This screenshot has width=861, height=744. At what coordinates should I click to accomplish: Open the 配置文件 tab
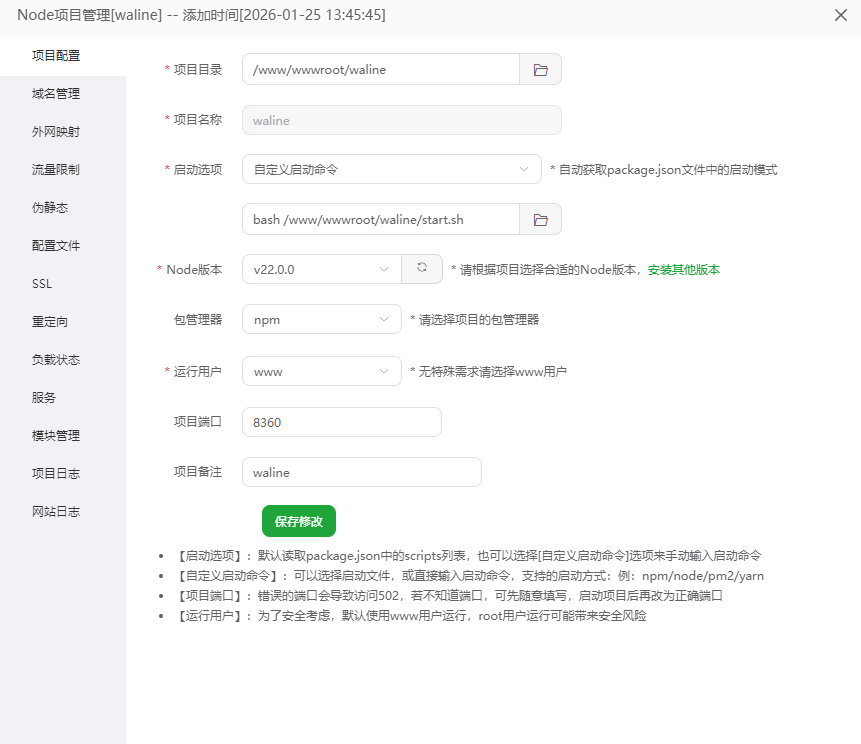(56, 246)
